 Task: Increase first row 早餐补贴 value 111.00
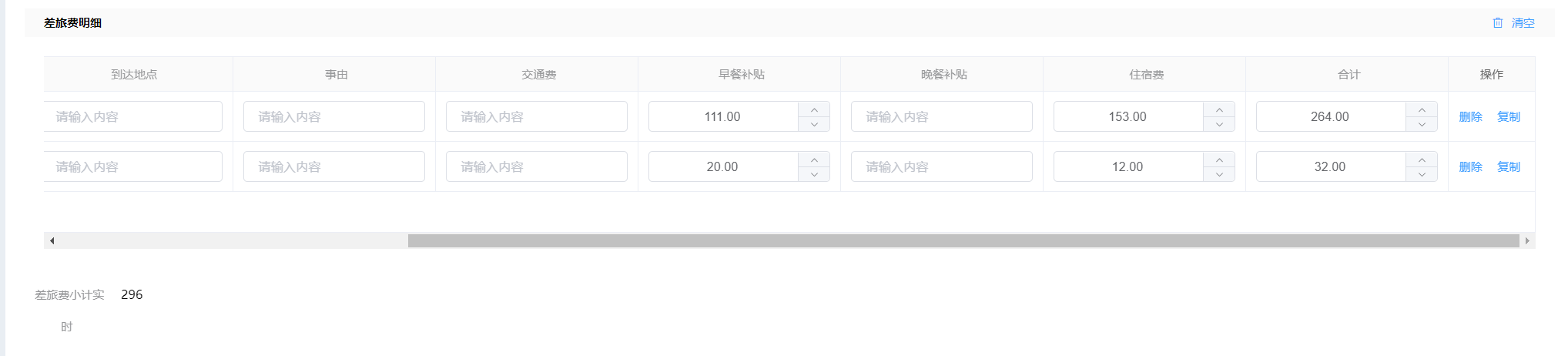click(x=814, y=109)
